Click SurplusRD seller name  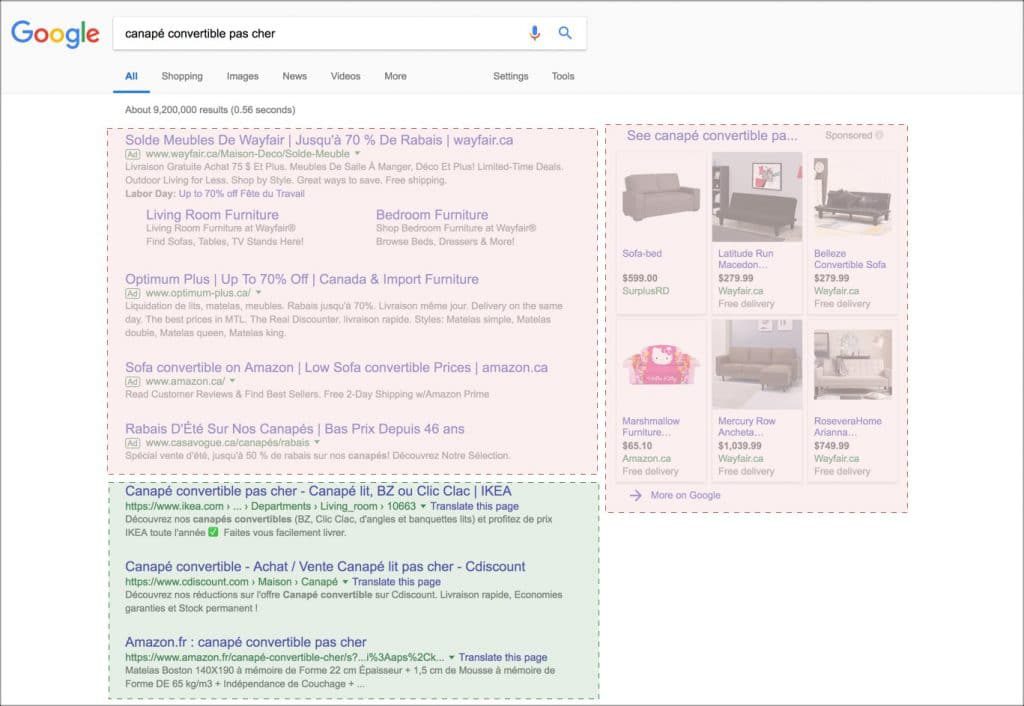click(x=646, y=291)
